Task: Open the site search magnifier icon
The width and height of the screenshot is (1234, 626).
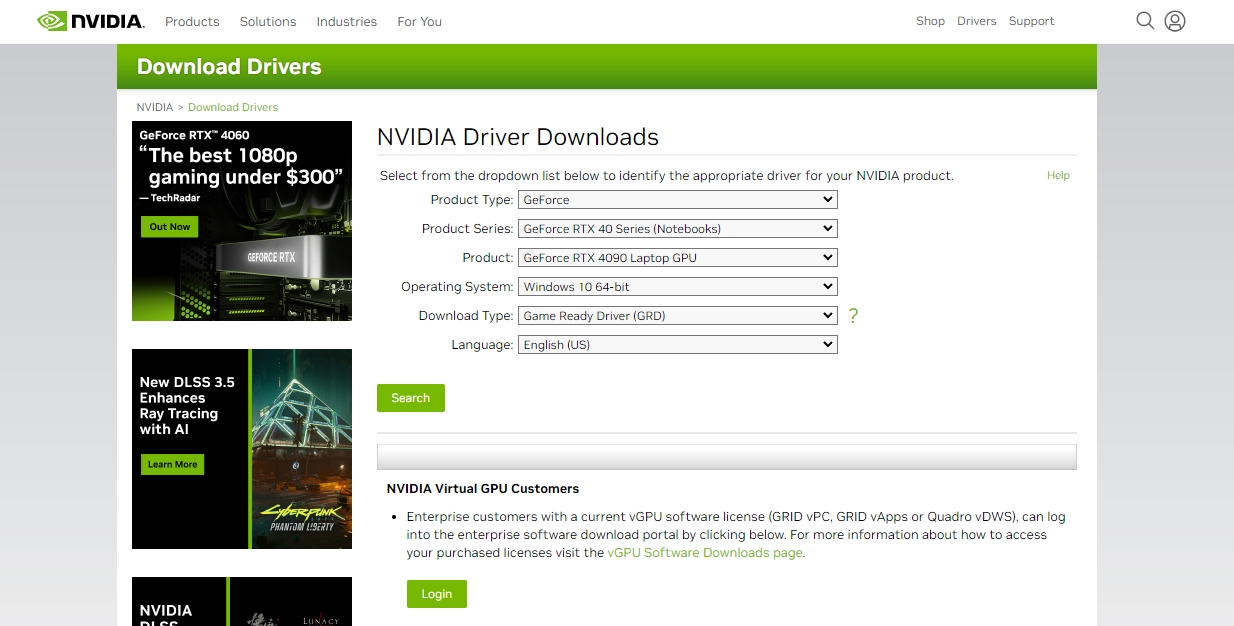Action: tap(1145, 21)
